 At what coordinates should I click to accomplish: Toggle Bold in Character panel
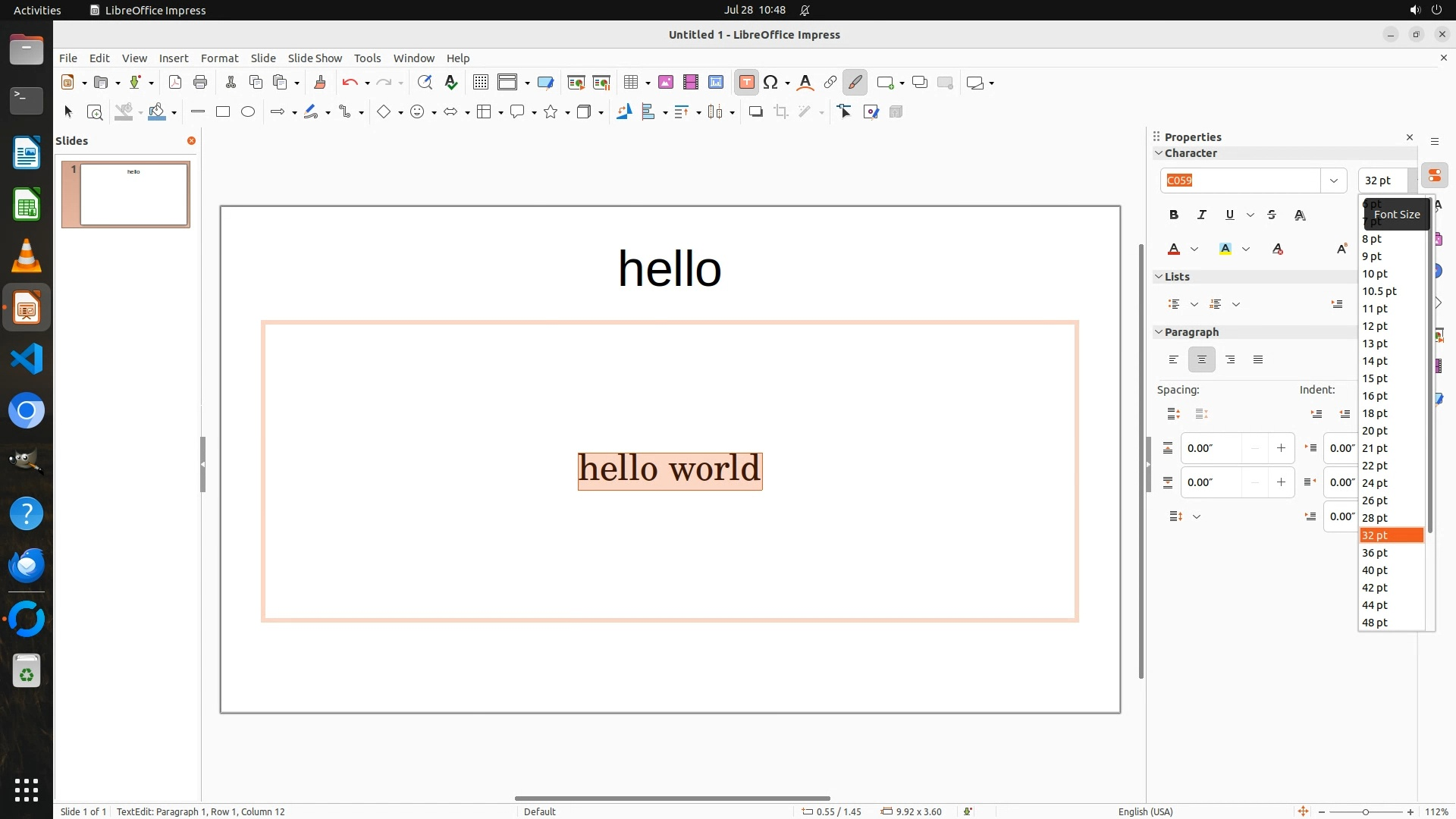pos(1174,215)
